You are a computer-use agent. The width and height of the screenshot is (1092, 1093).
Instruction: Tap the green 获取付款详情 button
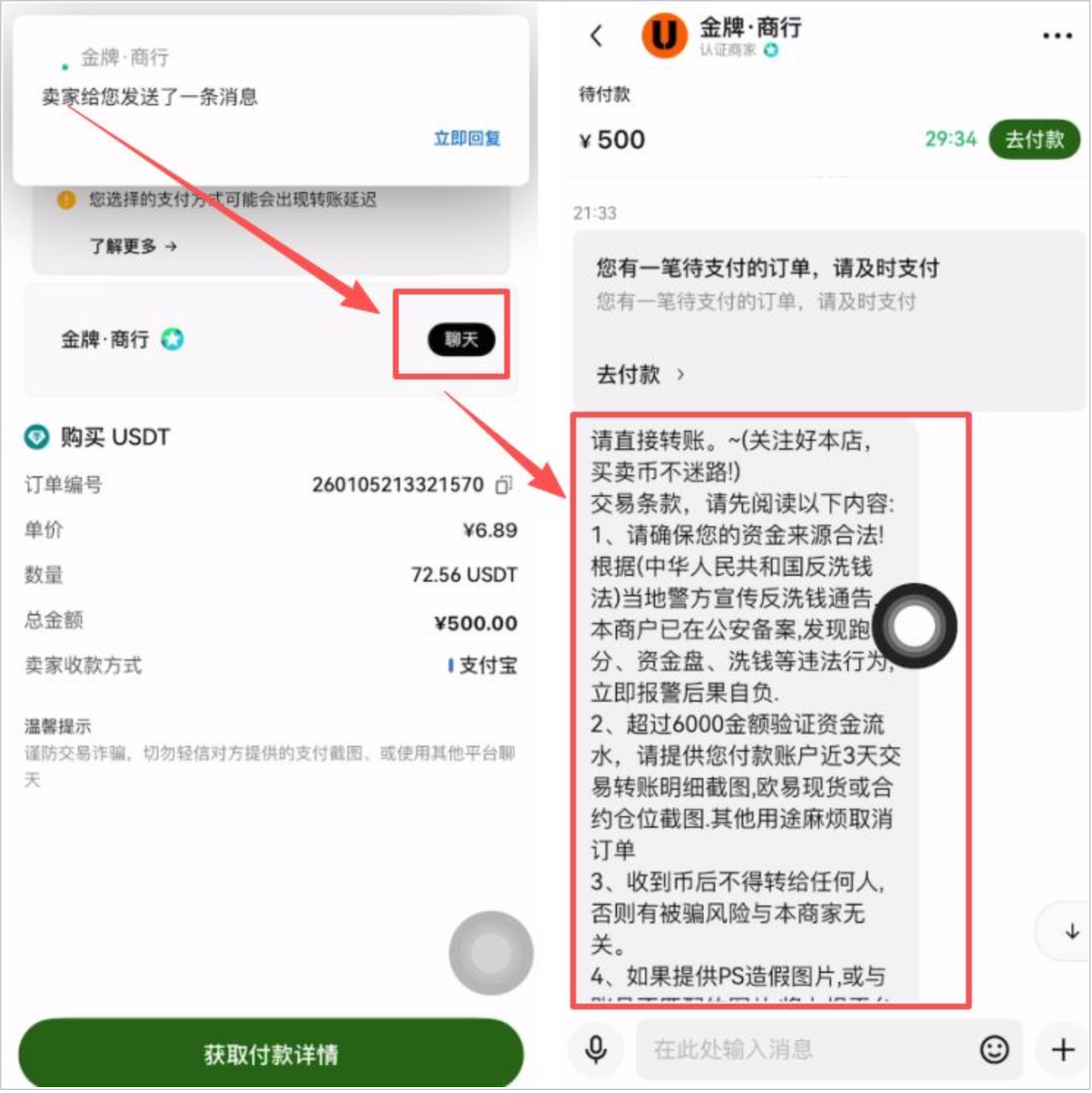tap(271, 1053)
